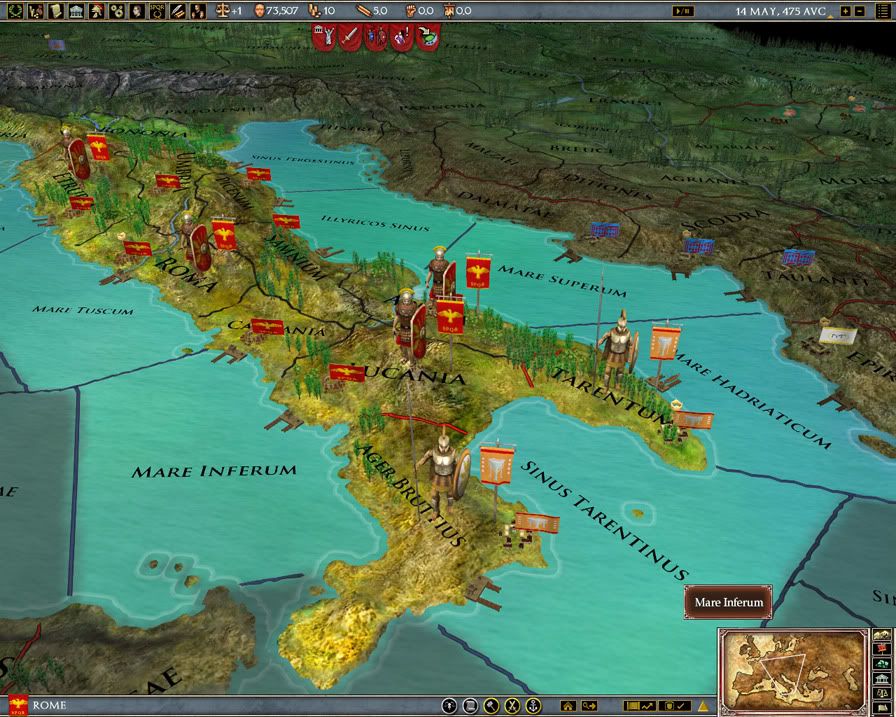
Task: Click the Lucania province label
Action: (x=413, y=375)
